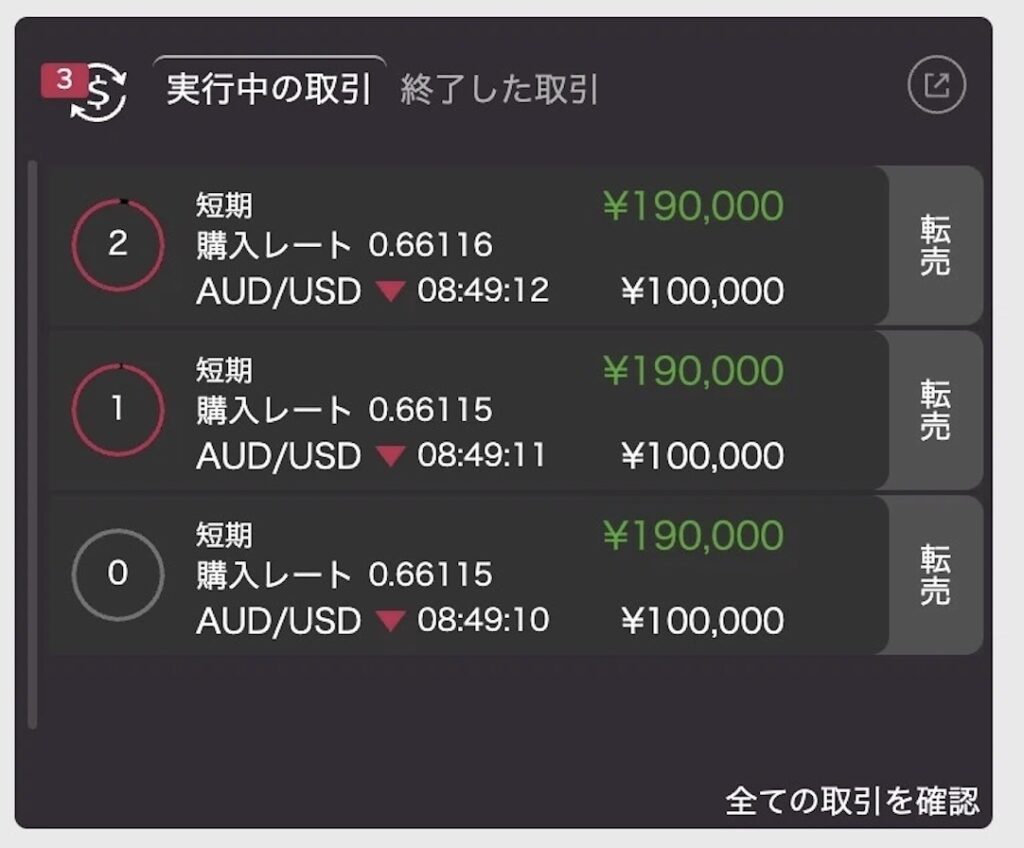Switch to the 終了した取引 tab
Screen dimensions: 1024x848
coord(499,90)
